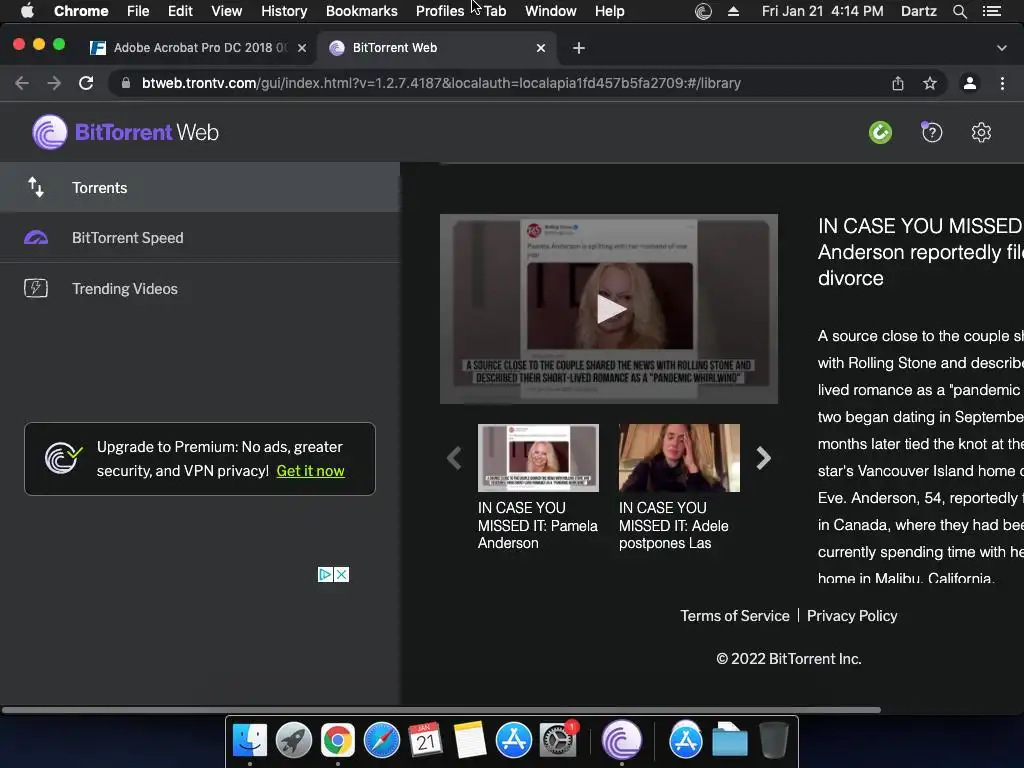Screen dimensions: 1024x768
Task: Click the Get it now premium link
Action: coord(310,471)
